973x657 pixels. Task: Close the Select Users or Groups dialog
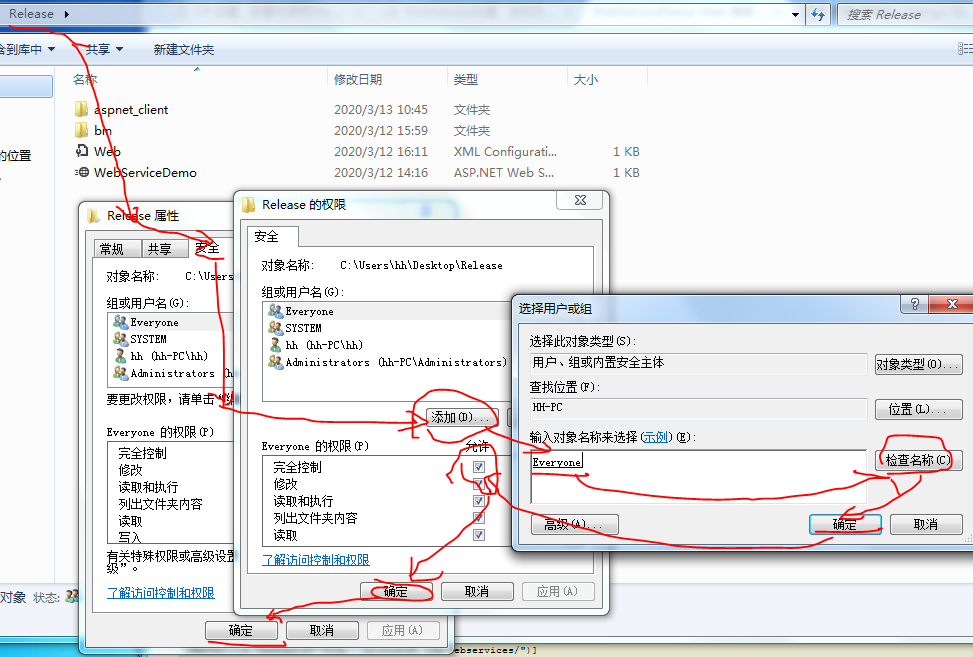952,303
